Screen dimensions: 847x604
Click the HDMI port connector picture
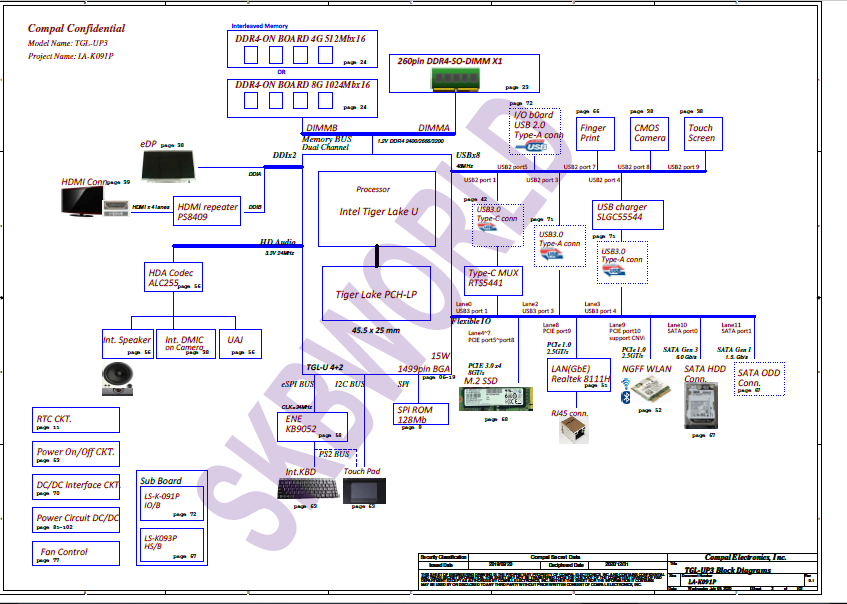pos(116,208)
